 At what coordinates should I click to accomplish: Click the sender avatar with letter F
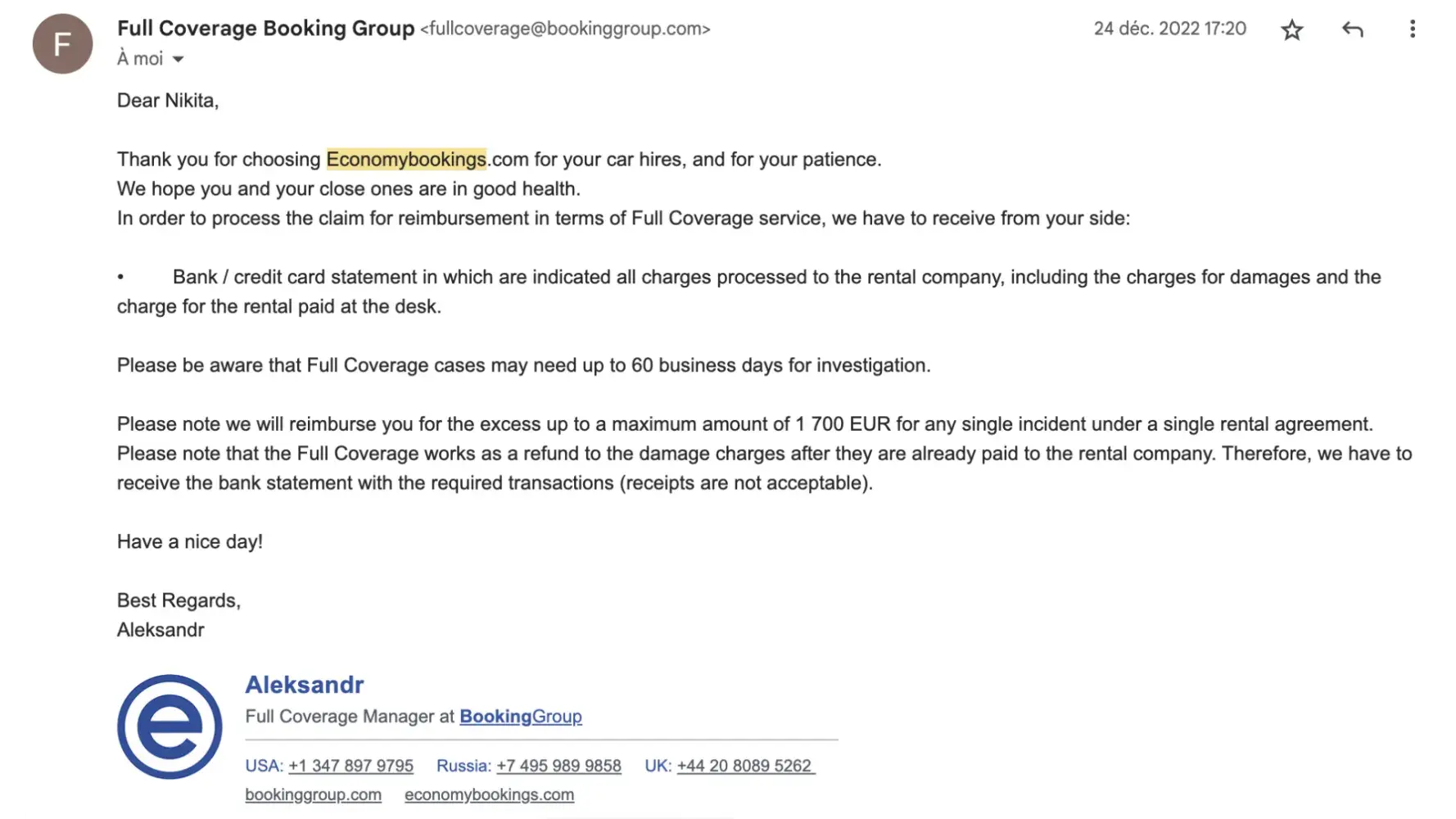tap(62, 43)
